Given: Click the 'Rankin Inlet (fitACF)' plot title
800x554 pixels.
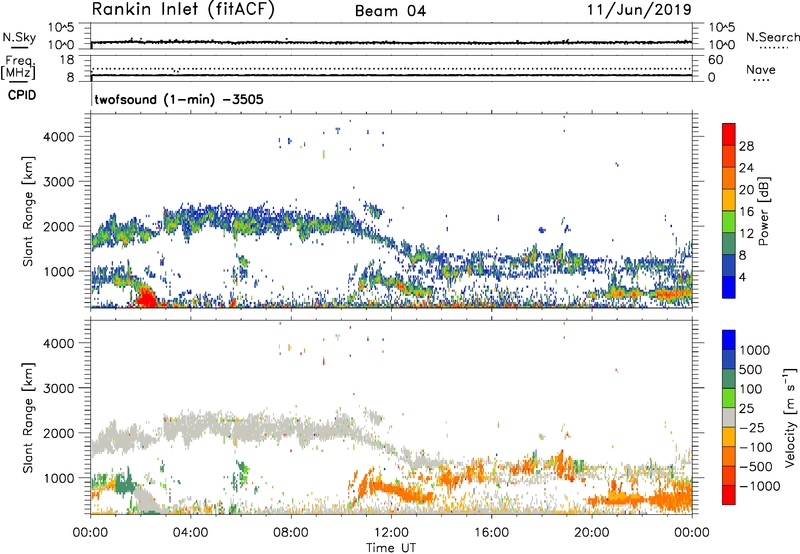Looking at the screenshot, I should [x=183, y=10].
